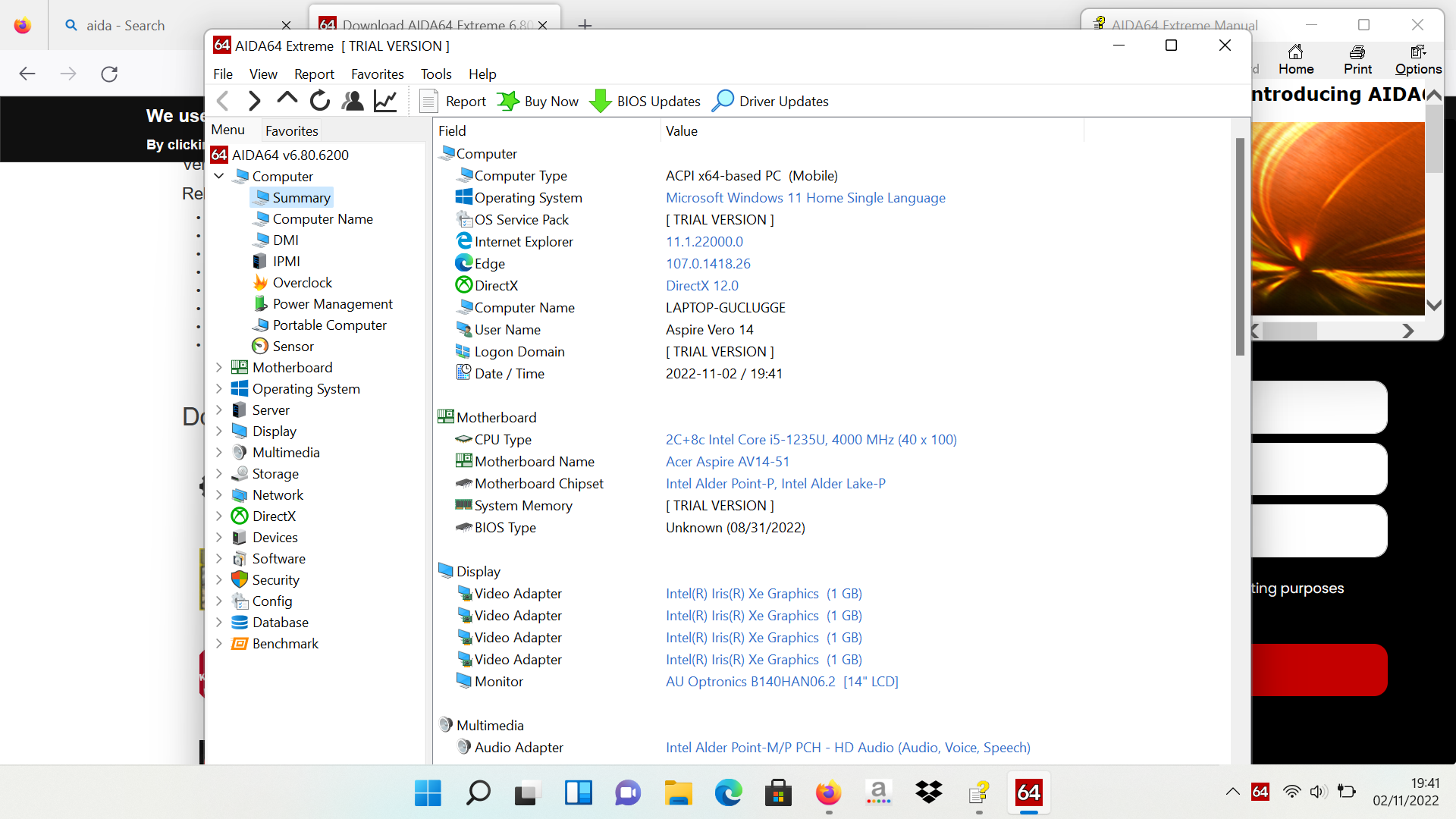Open BIOS Updates from the toolbar
This screenshot has width=1456, height=819.
point(645,101)
